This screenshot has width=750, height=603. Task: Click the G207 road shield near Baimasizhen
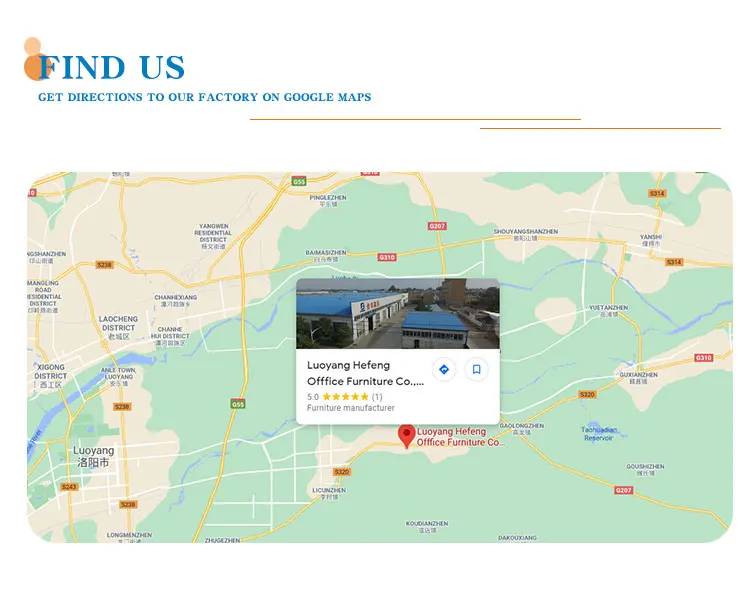[x=437, y=226]
